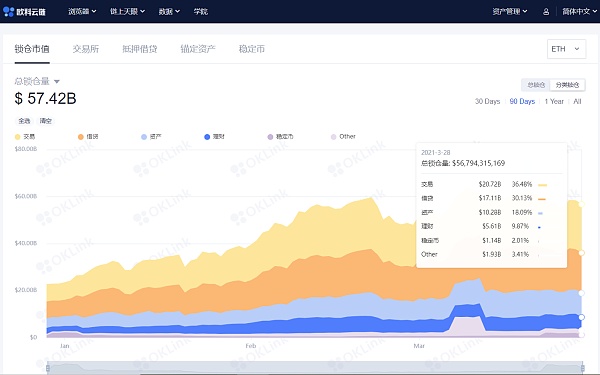Expand the 浏览器 navigation menu
Viewport: 600px width, 375px height.
point(82,11)
